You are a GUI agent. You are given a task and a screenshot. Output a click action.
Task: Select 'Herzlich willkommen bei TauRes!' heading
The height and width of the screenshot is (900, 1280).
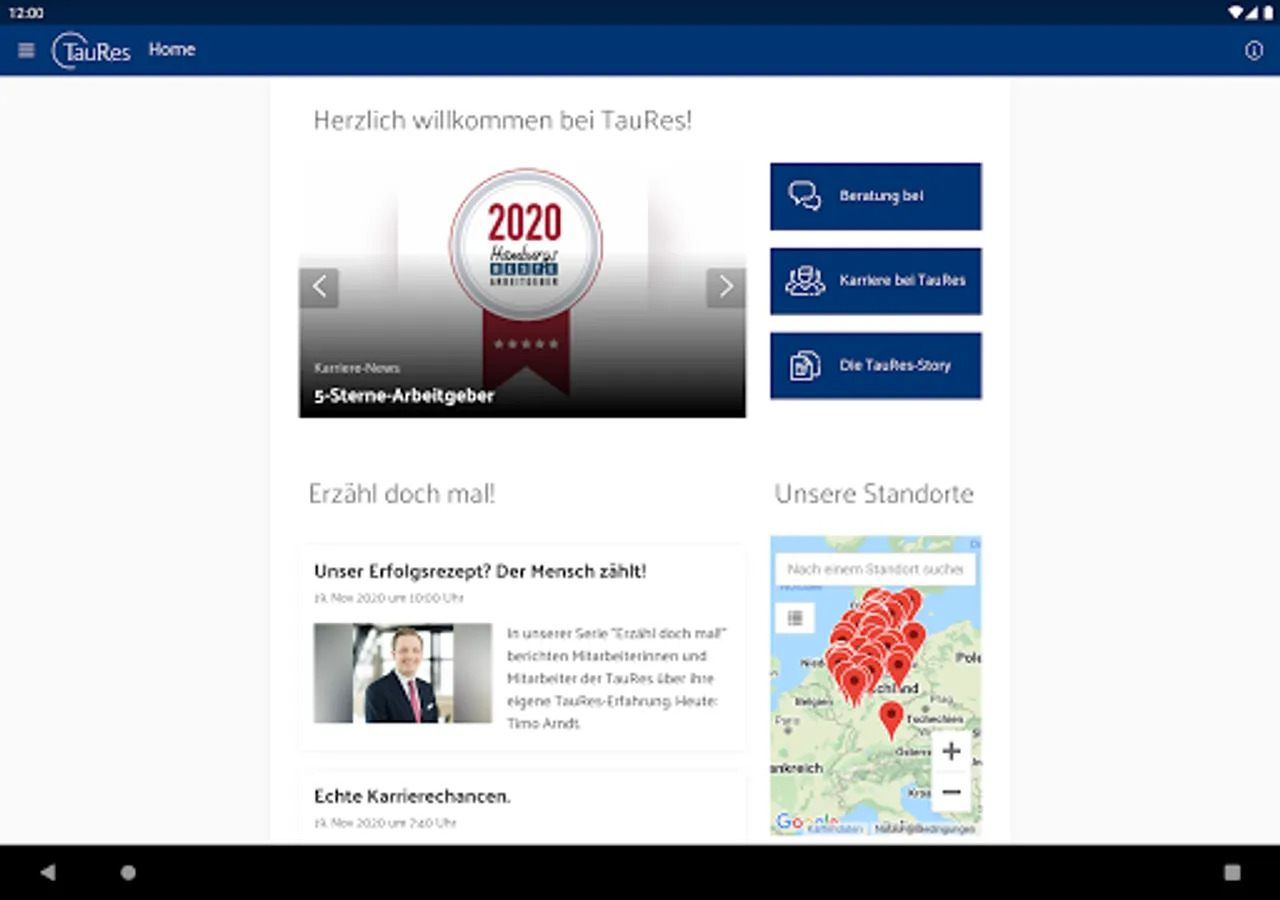(503, 121)
